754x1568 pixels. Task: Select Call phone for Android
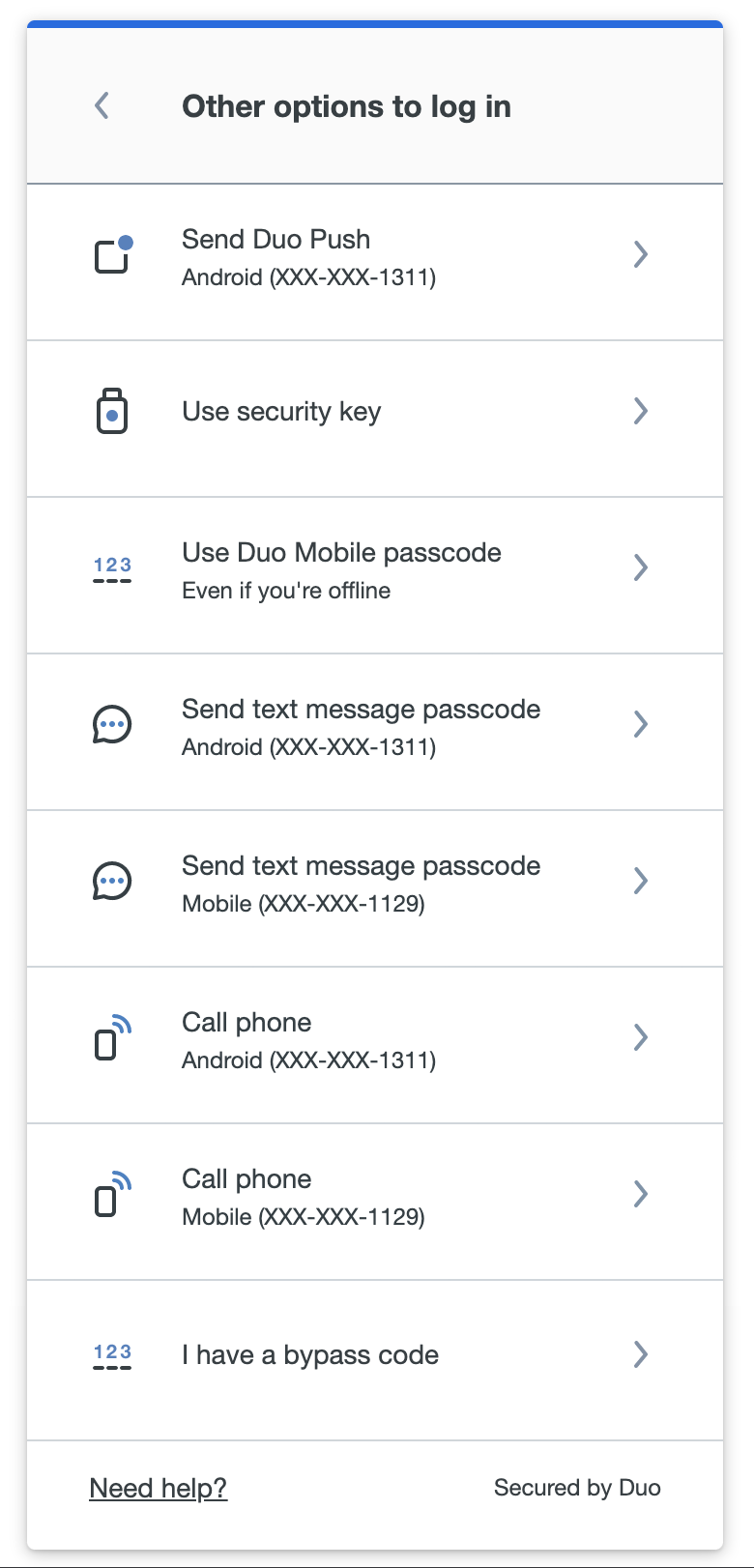[x=246, y=1022]
